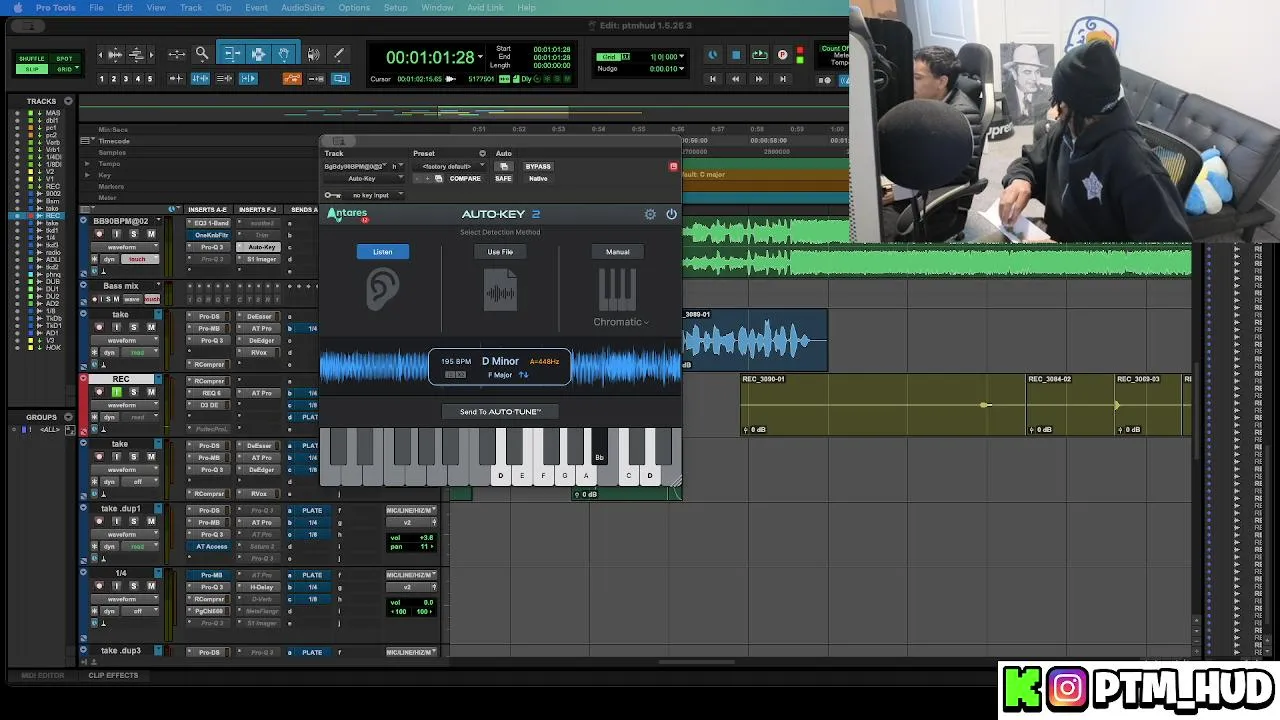This screenshot has height=720, width=1280.
Task: Select the REC_3084-02 clip
Action: click(x=1070, y=405)
